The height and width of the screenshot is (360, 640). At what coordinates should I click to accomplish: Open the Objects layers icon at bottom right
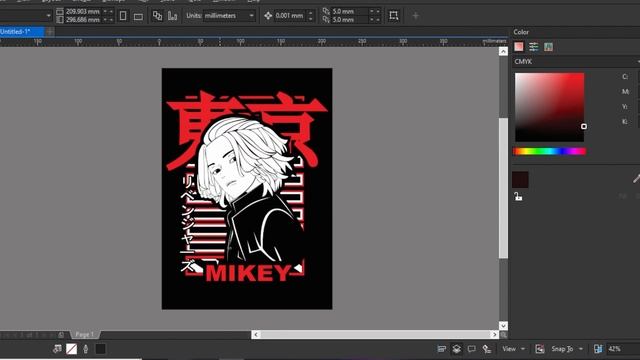tap(457, 349)
